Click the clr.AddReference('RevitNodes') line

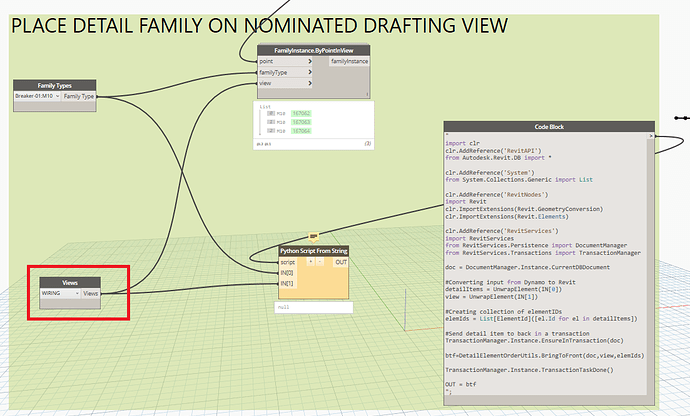tap(497, 194)
